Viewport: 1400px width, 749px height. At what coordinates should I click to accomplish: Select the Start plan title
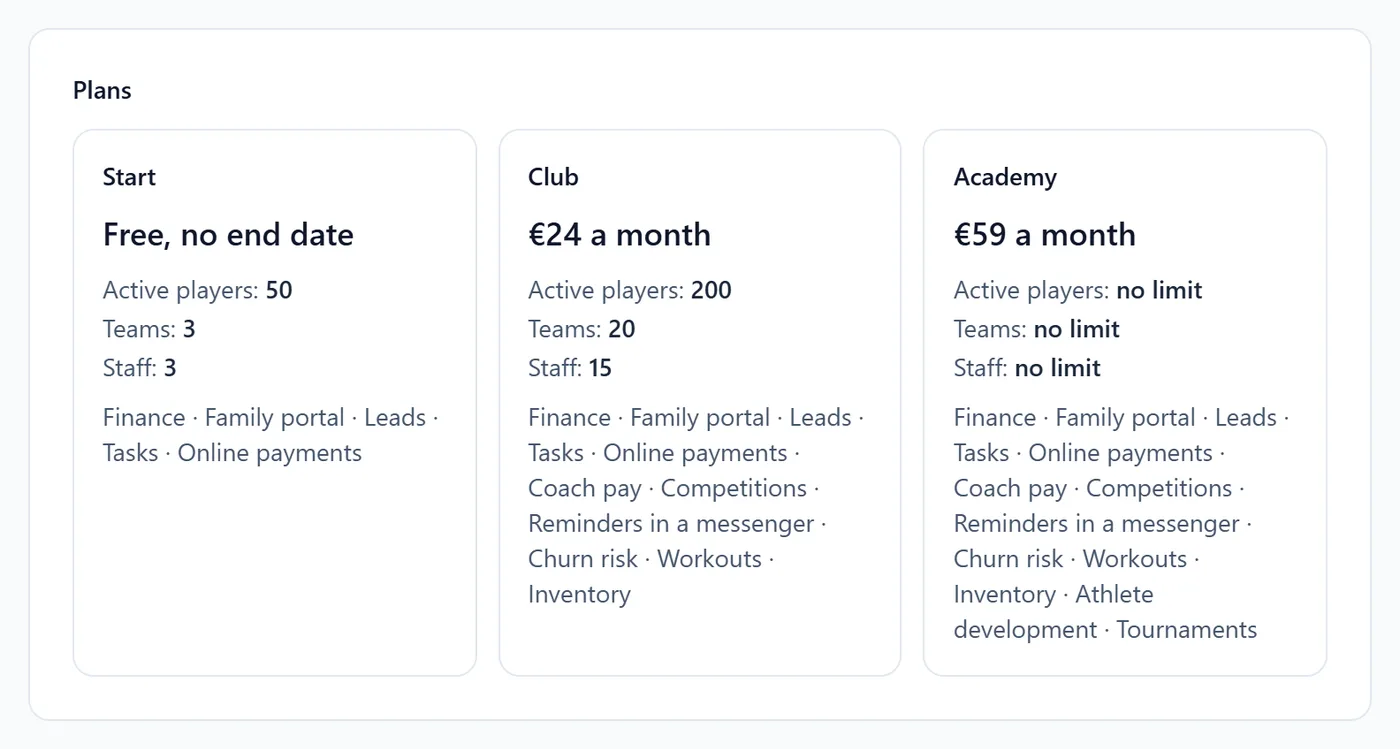(129, 177)
